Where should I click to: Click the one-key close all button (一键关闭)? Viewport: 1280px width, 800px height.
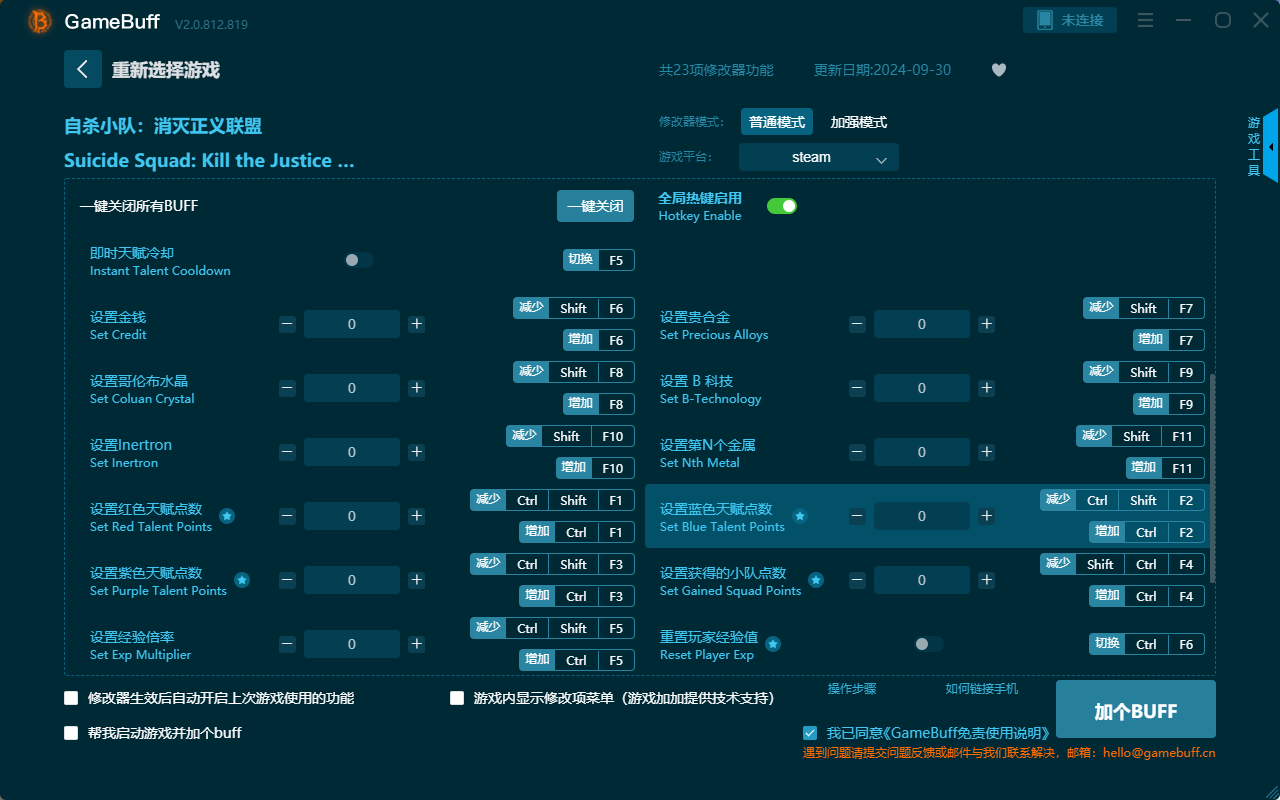(595, 206)
